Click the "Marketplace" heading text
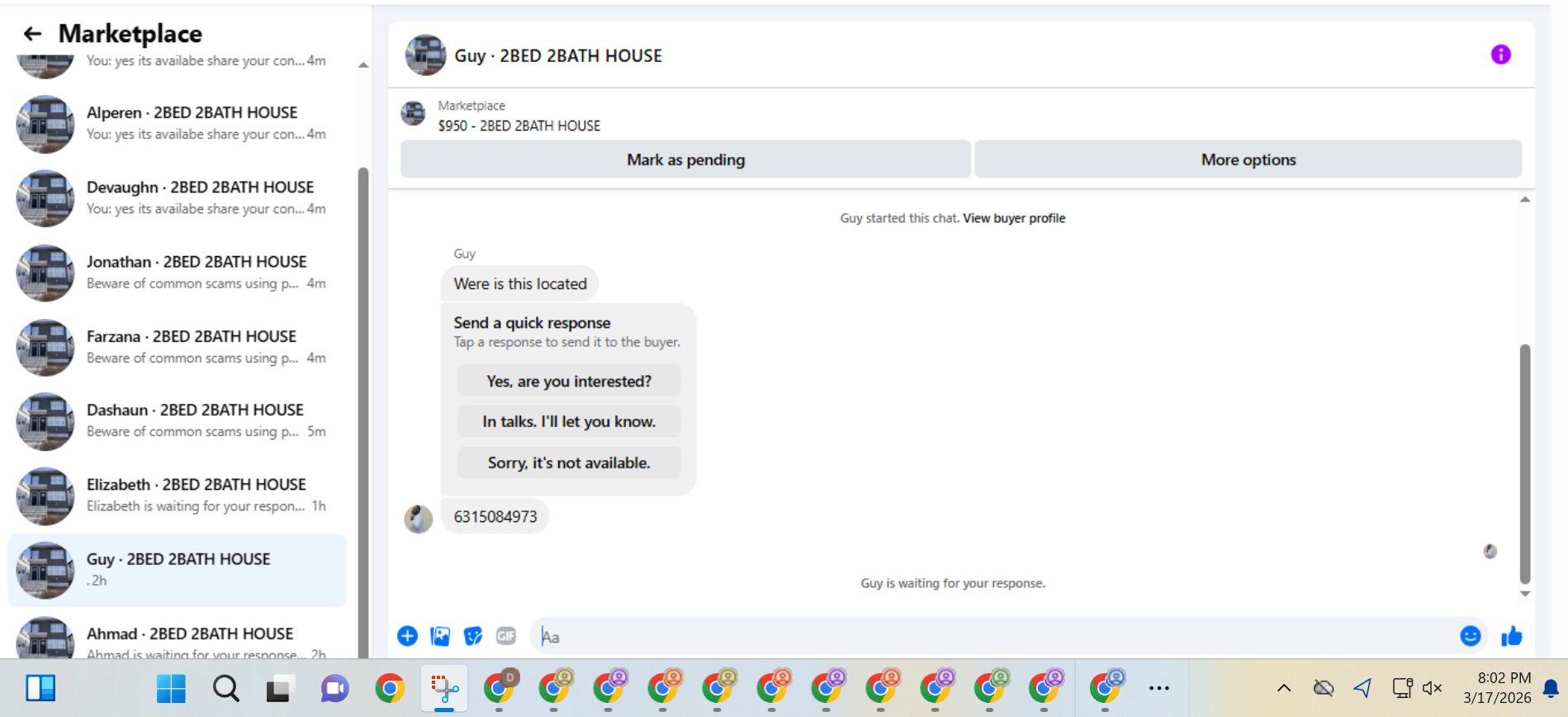This screenshot has width=1568, height=717. 130,34
